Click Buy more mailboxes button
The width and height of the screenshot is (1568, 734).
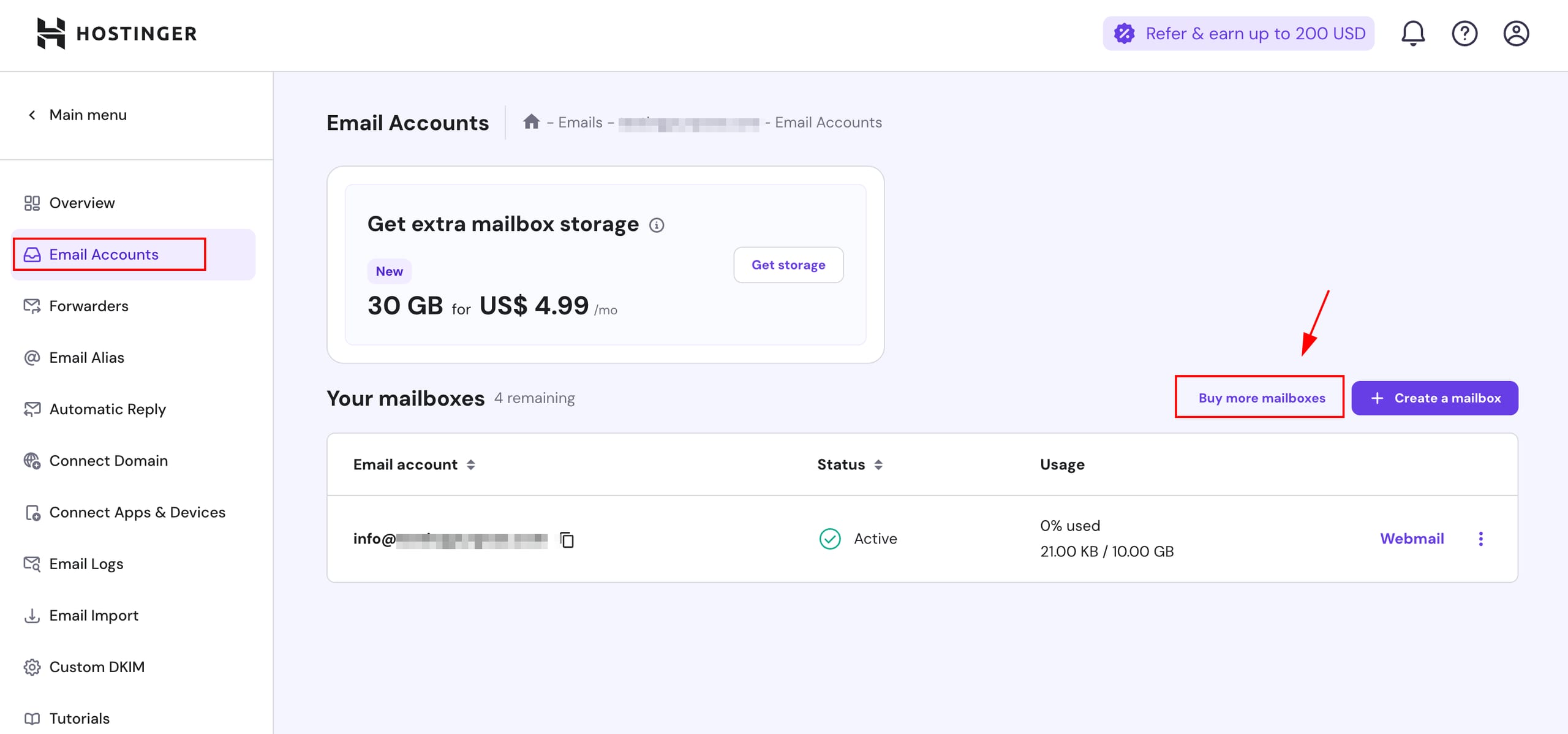click(1261, 398)
